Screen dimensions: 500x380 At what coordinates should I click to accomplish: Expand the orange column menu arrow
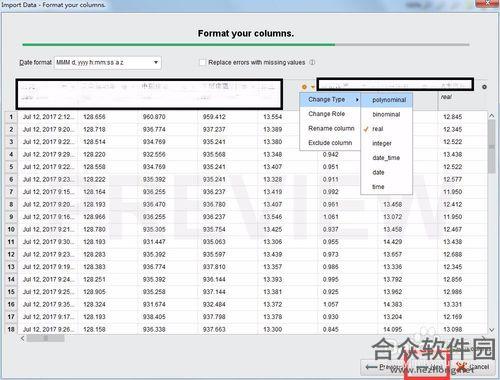(313, 87)
